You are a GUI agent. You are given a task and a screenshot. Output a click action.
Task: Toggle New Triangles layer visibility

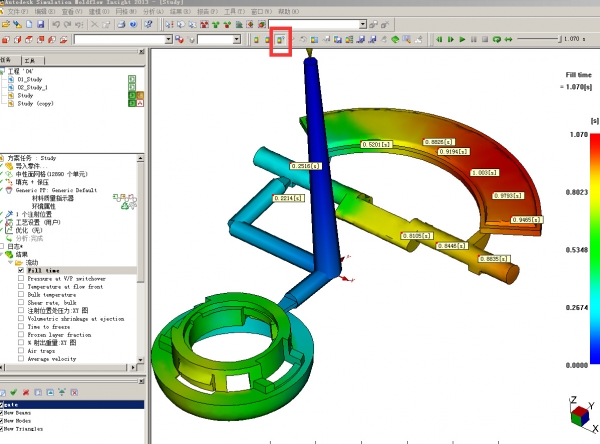(2, 429)
